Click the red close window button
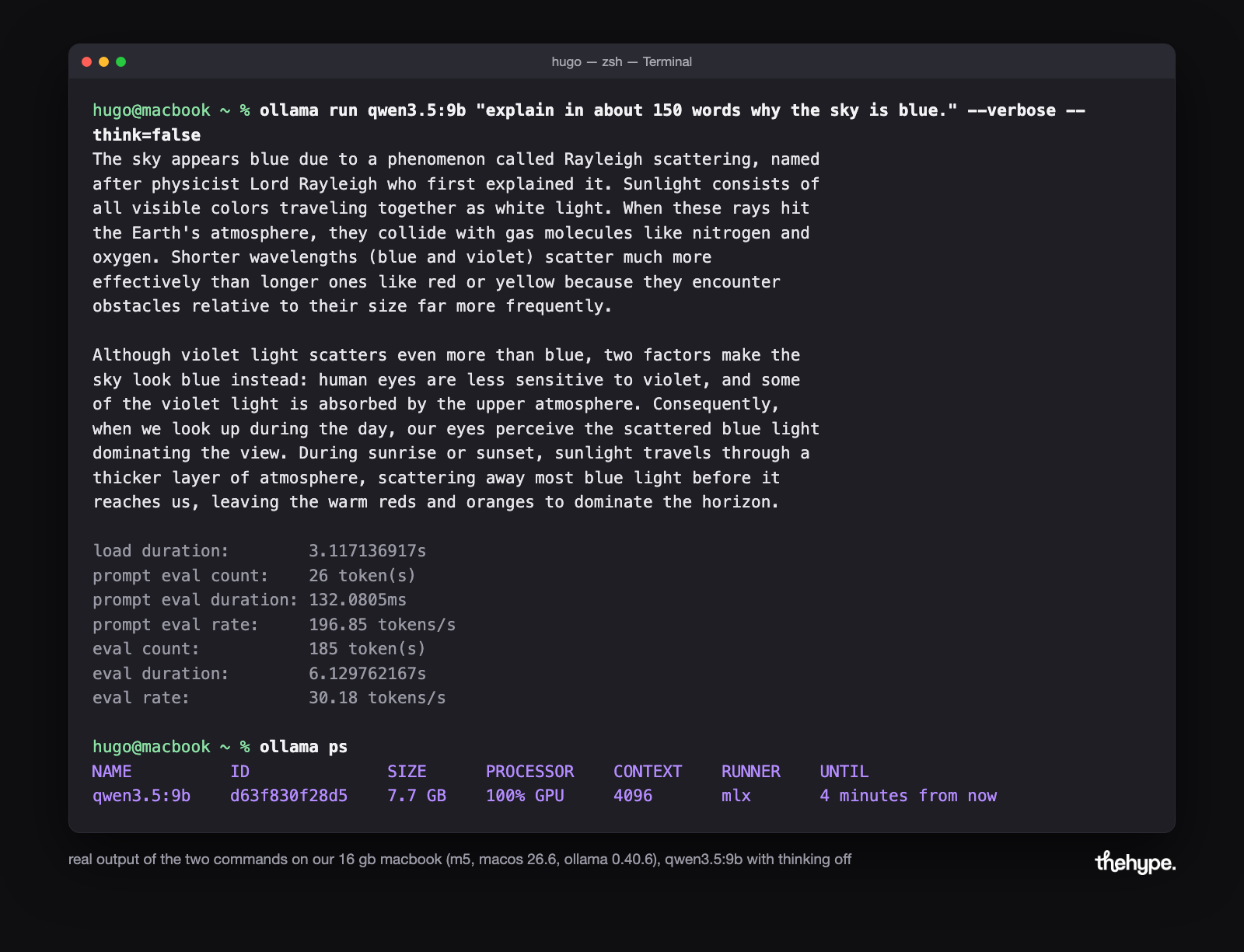Screen dimensions: 1244x952 86,62
